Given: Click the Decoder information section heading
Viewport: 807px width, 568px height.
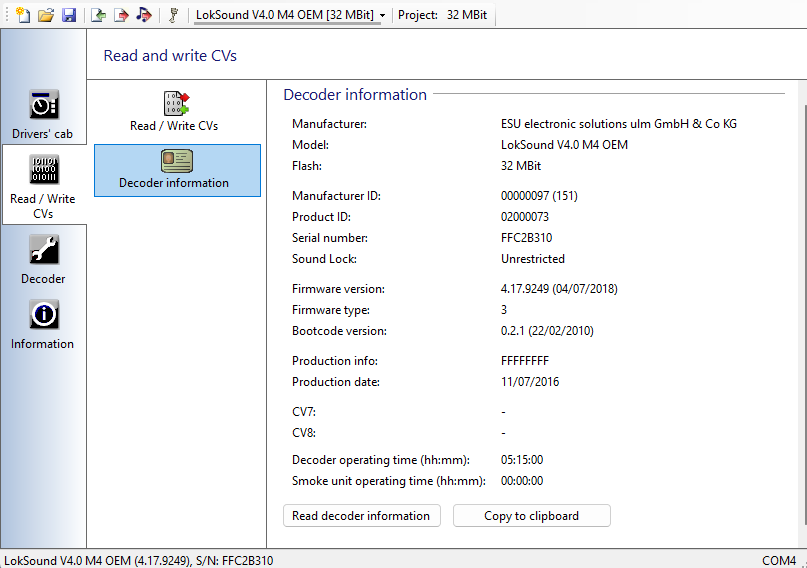Looking at the screenshot, I should point(355,95).
